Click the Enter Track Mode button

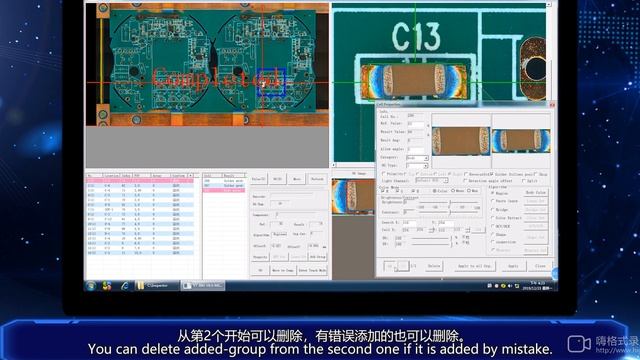[x=312, y=271]
